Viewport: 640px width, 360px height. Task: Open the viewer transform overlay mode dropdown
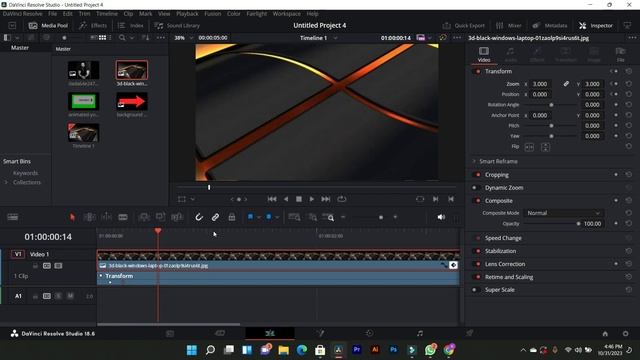tap(192, 199)
